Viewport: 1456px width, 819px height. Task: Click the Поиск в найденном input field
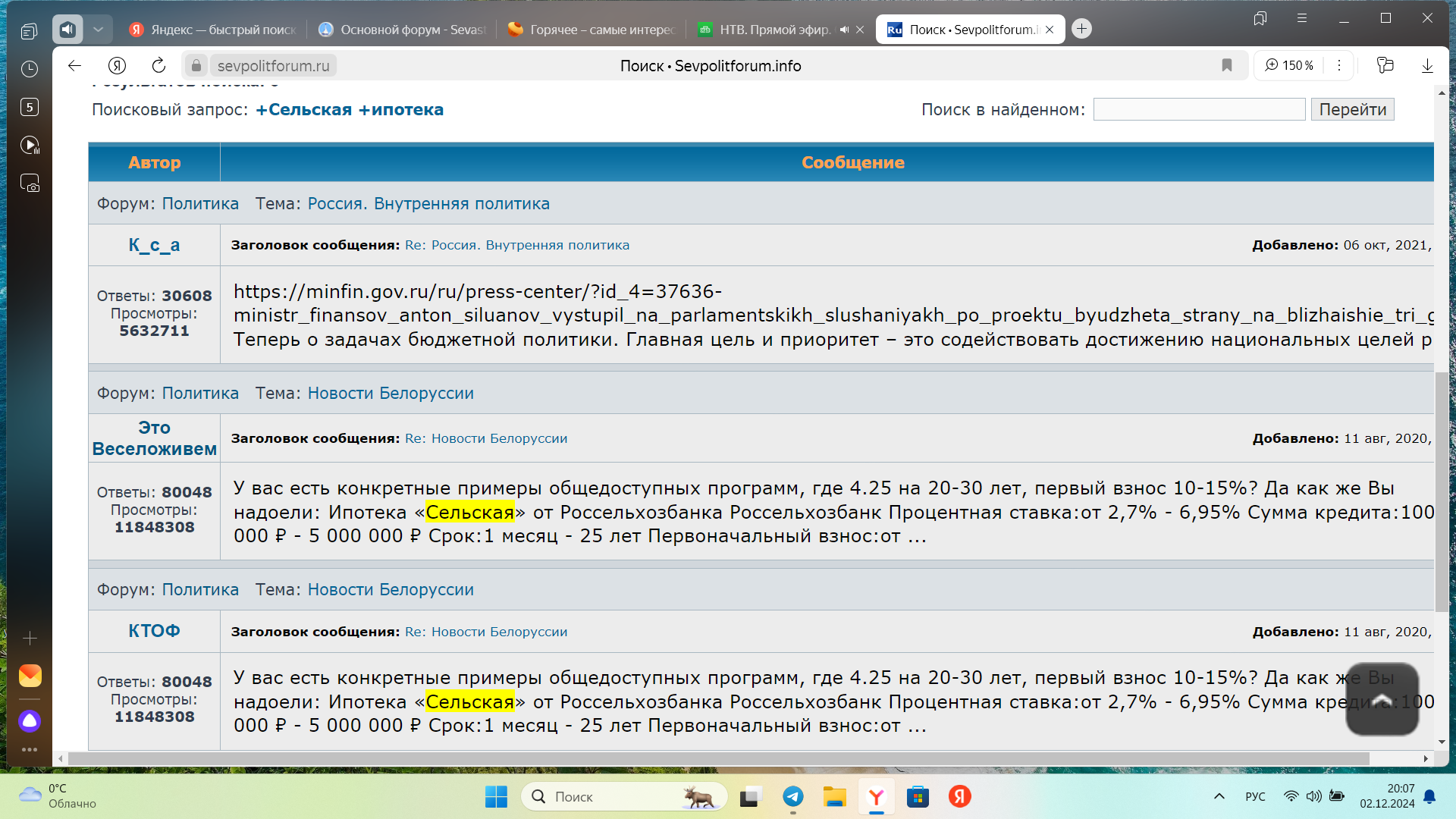pyautogui.click(x=1198, y=109)
